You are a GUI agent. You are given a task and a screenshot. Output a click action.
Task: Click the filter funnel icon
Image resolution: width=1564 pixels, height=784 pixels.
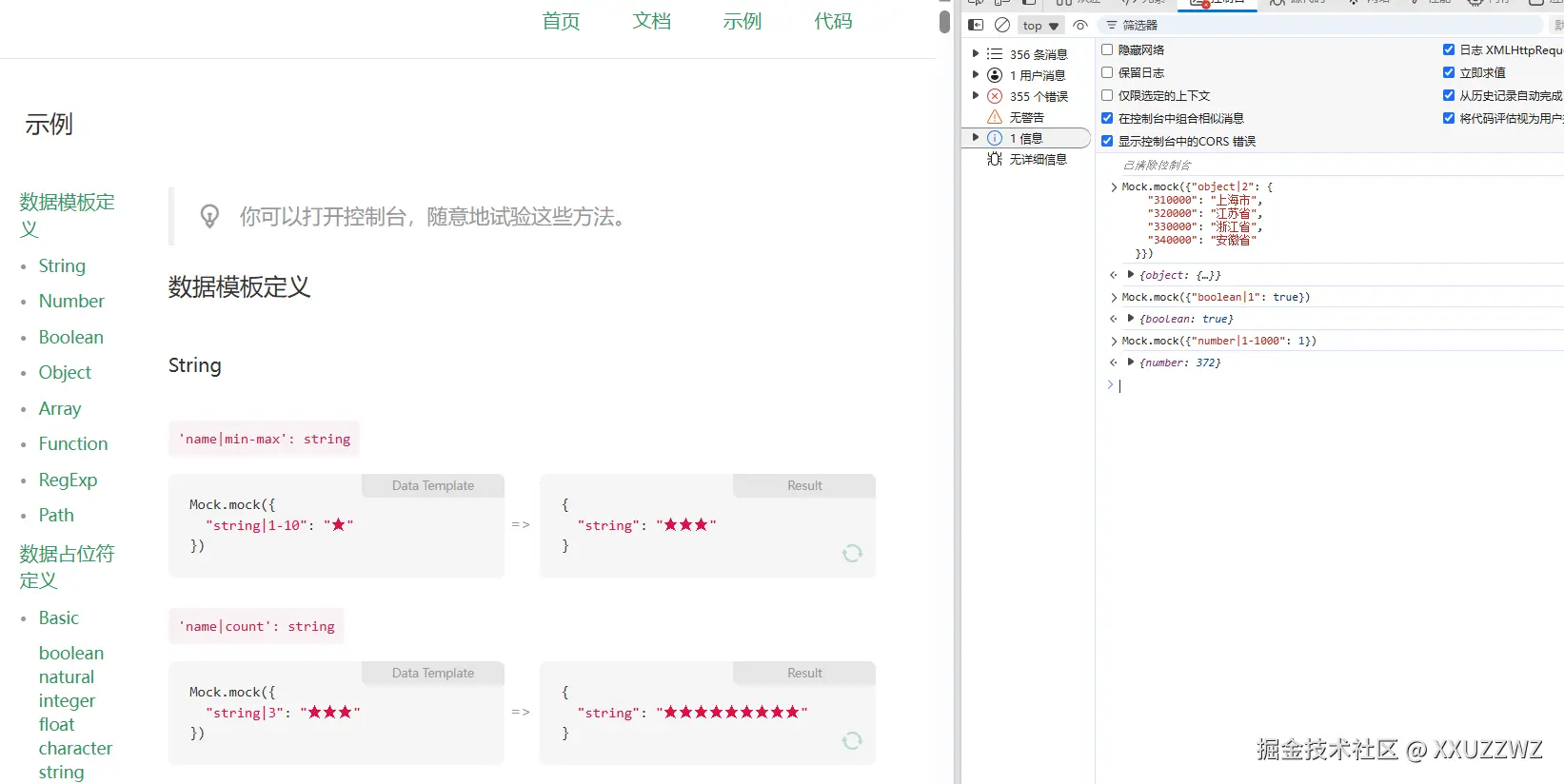pyautogui.click(x=1112, y=26)
